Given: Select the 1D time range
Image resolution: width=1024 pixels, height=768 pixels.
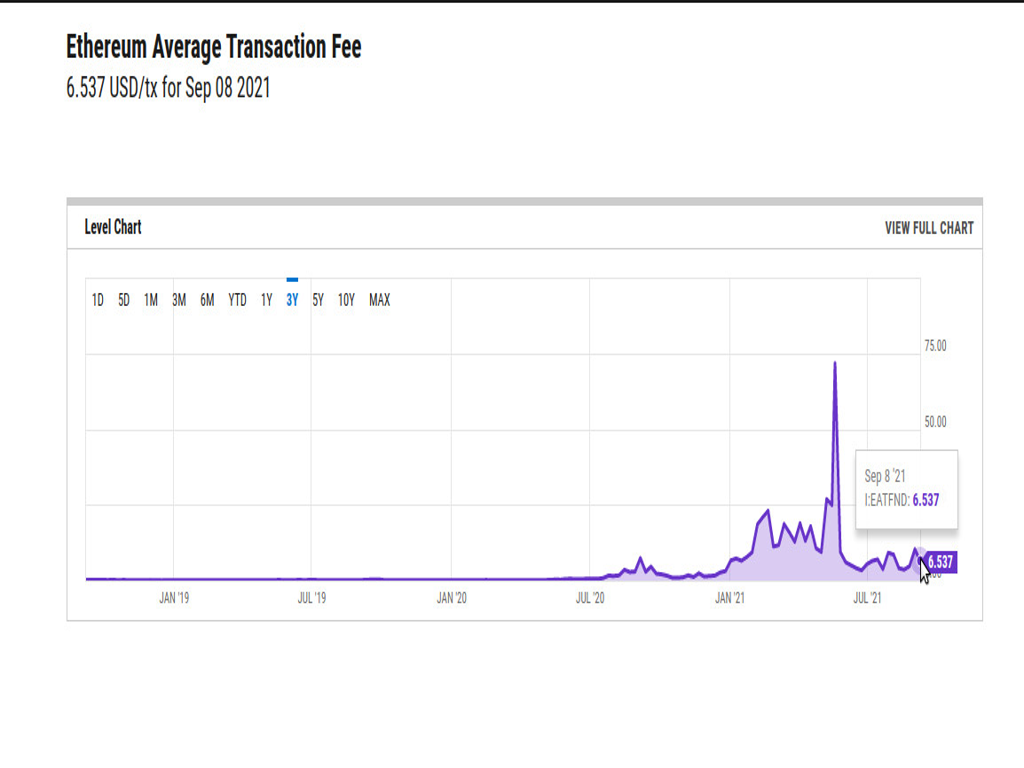Looking at the screenshot, I should (x=98, y=300).
